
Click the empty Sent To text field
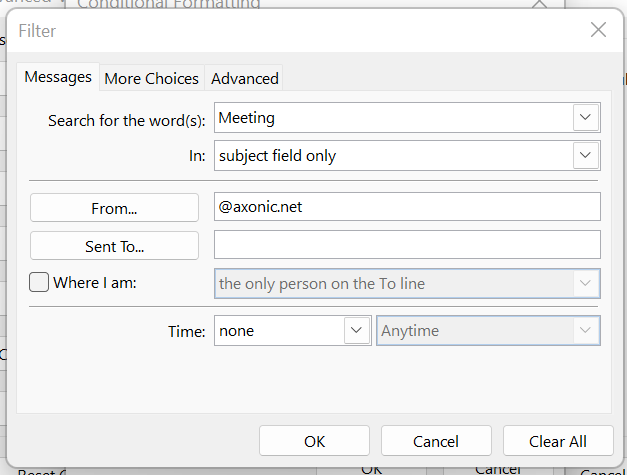click(407, 245)
